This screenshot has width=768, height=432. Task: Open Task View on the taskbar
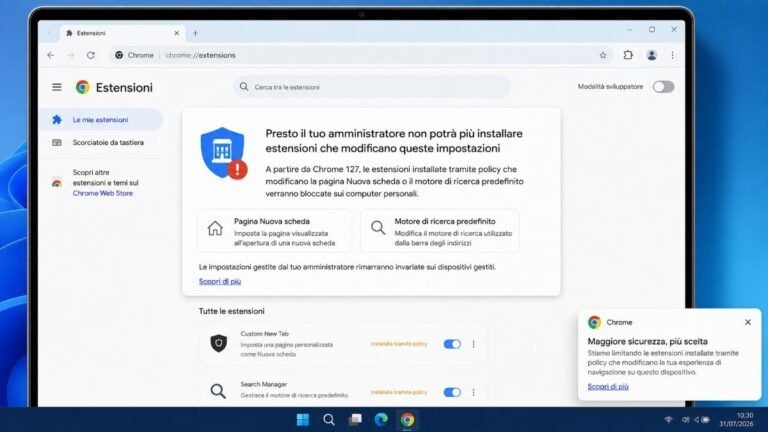coord(355,420)
